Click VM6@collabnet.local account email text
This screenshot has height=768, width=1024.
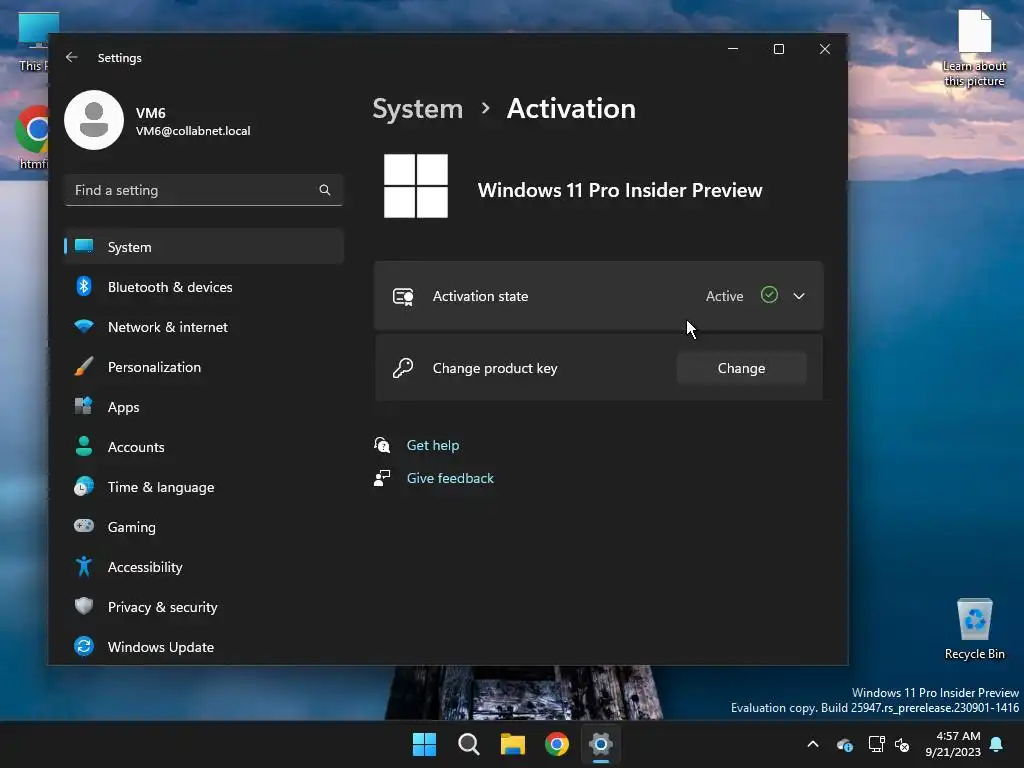[193, 131]
